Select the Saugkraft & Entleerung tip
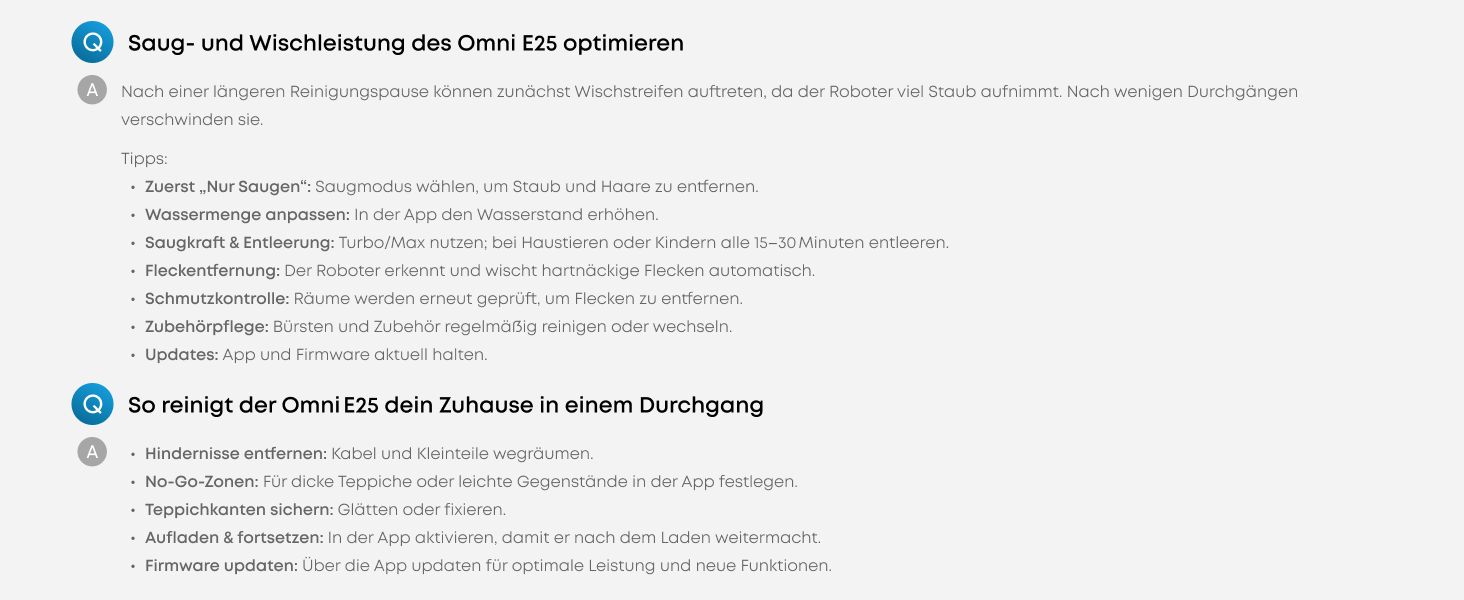The image size is (1464, 600). (x=239, y=243)
